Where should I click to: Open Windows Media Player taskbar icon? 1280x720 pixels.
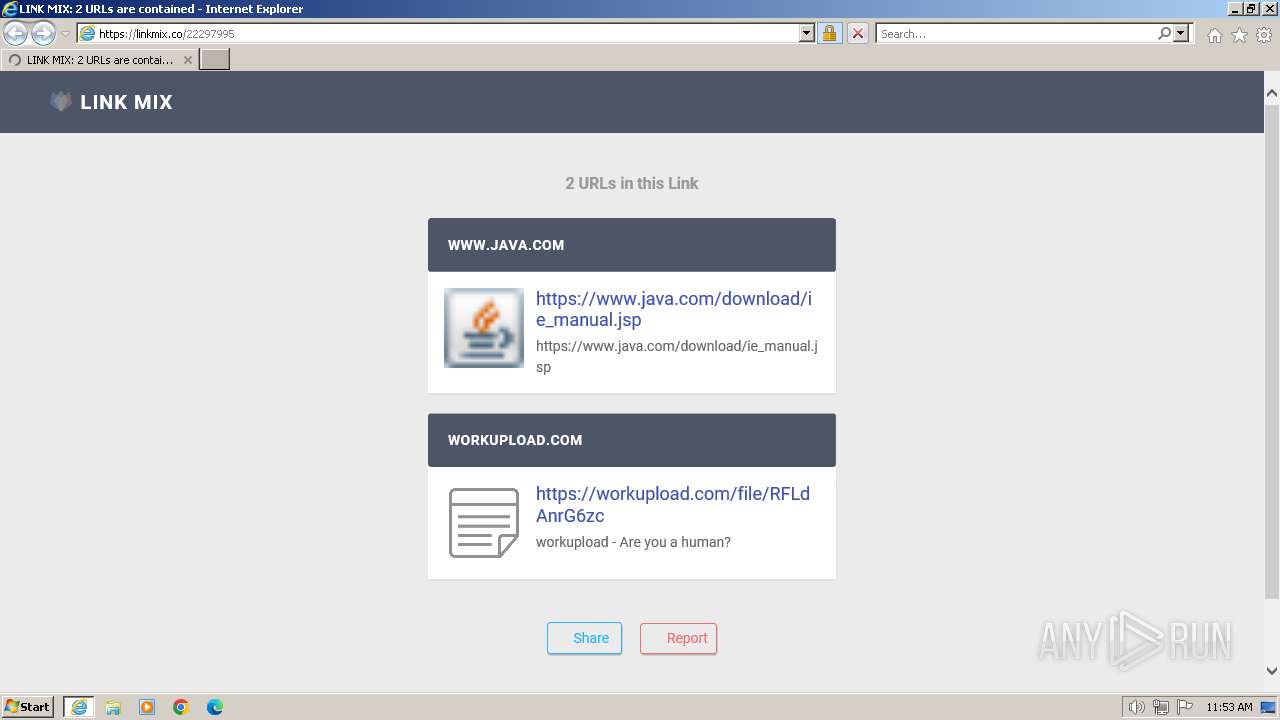[147, 707]
